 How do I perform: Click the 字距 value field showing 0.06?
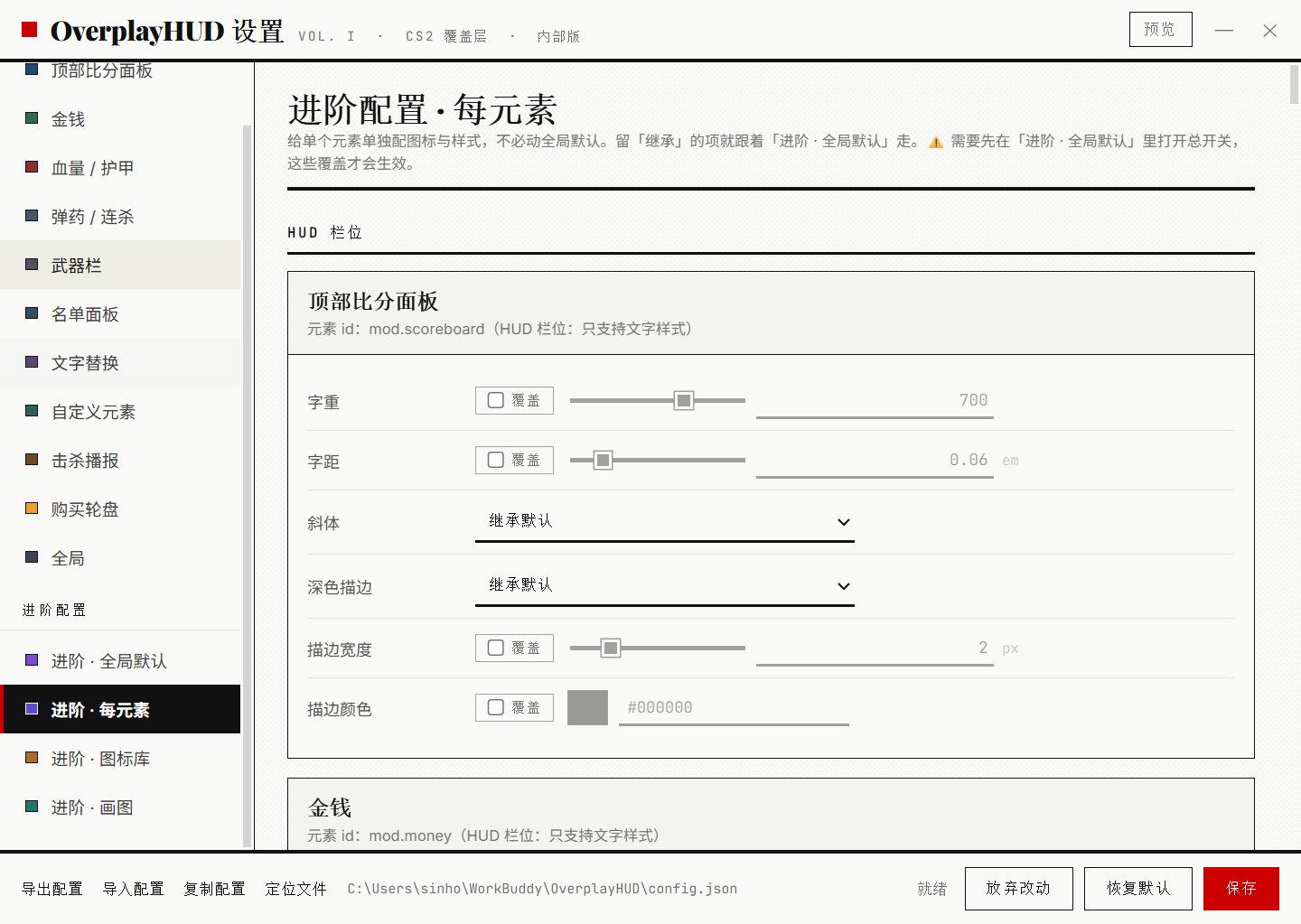point(875,460)
